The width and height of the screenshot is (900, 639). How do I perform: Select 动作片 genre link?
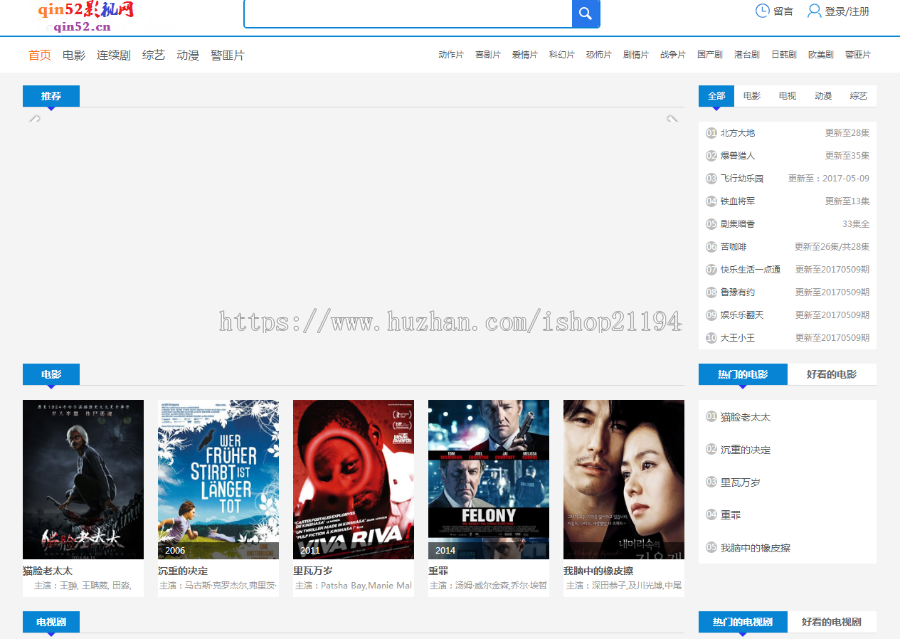point(451,55)
